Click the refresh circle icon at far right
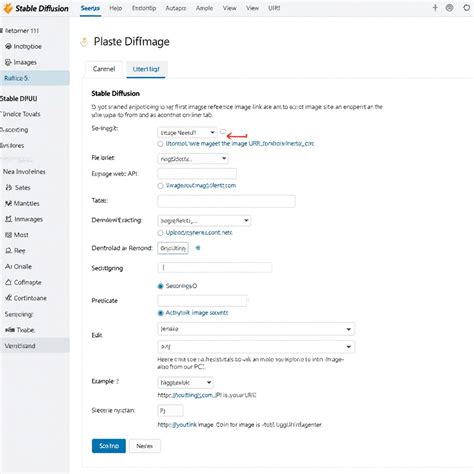474x474 pixels. point(466,7)
